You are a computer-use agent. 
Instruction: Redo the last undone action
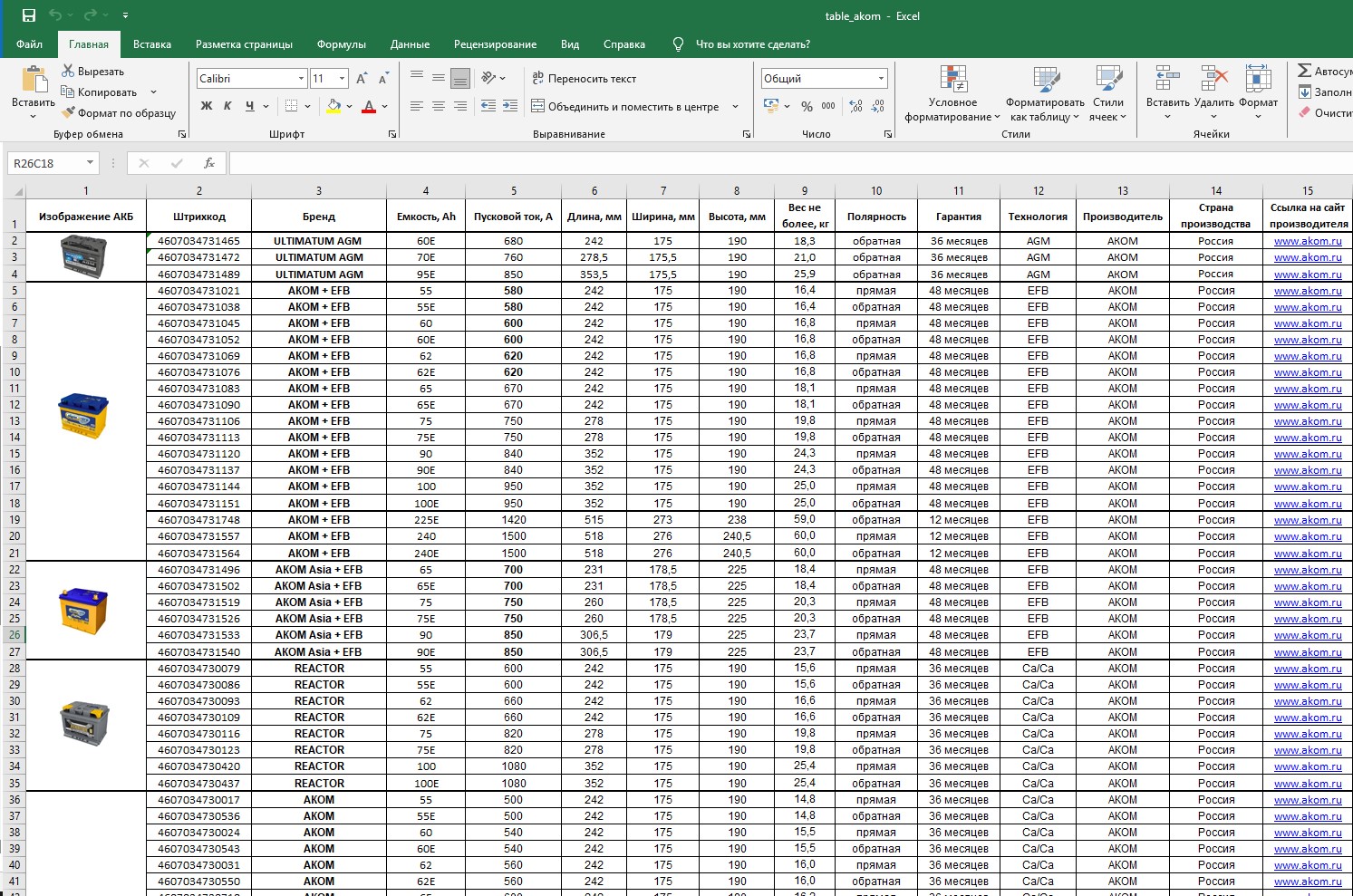91,15
